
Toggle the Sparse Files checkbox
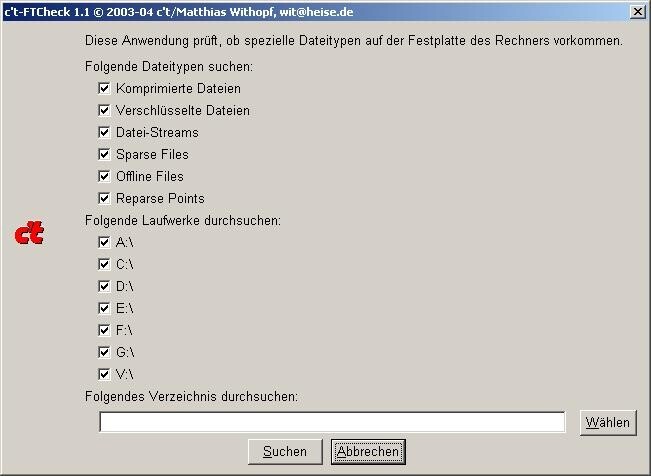(104, 155)
